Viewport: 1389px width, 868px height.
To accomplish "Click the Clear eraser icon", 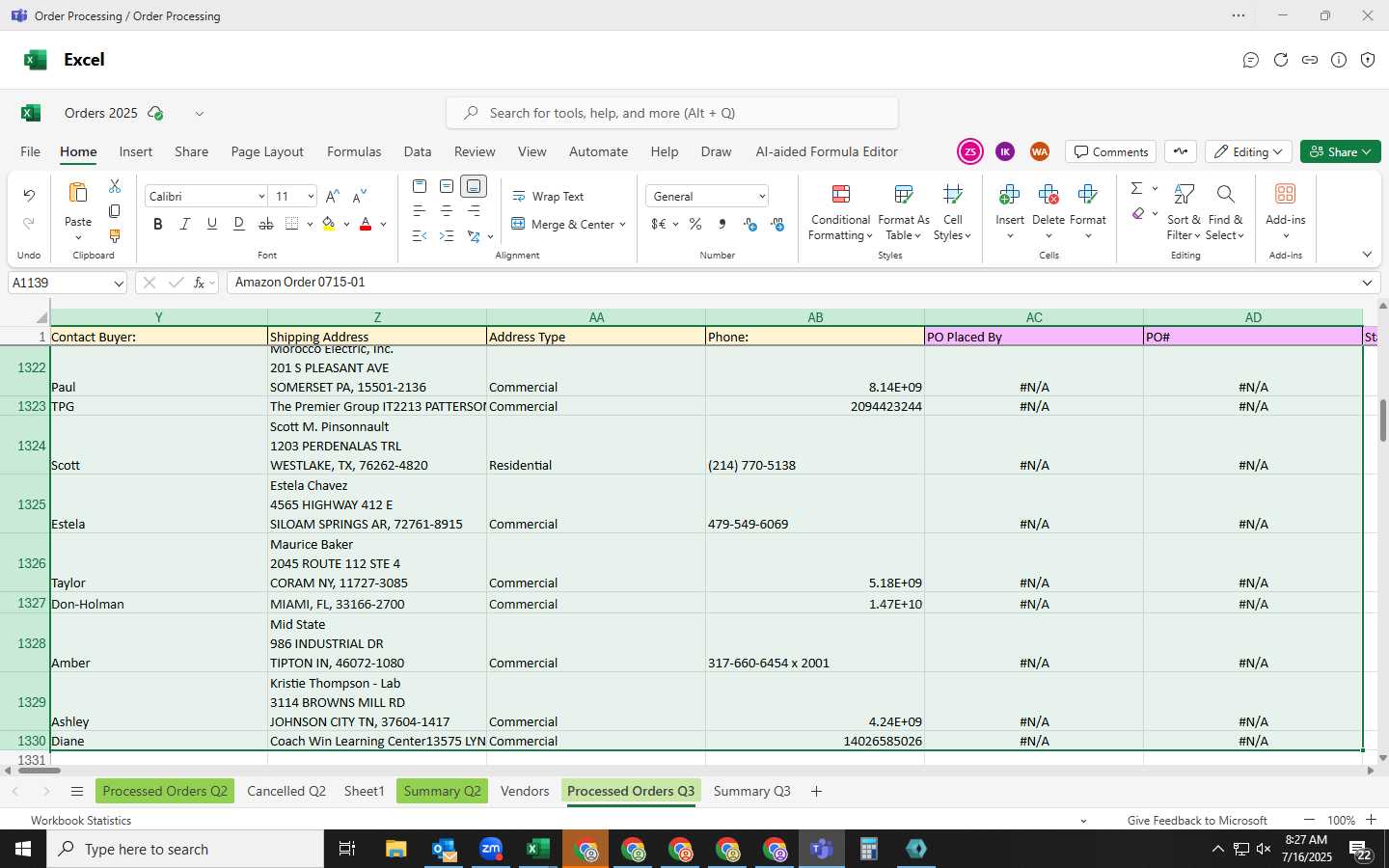I will click(x=1138, y=213).
